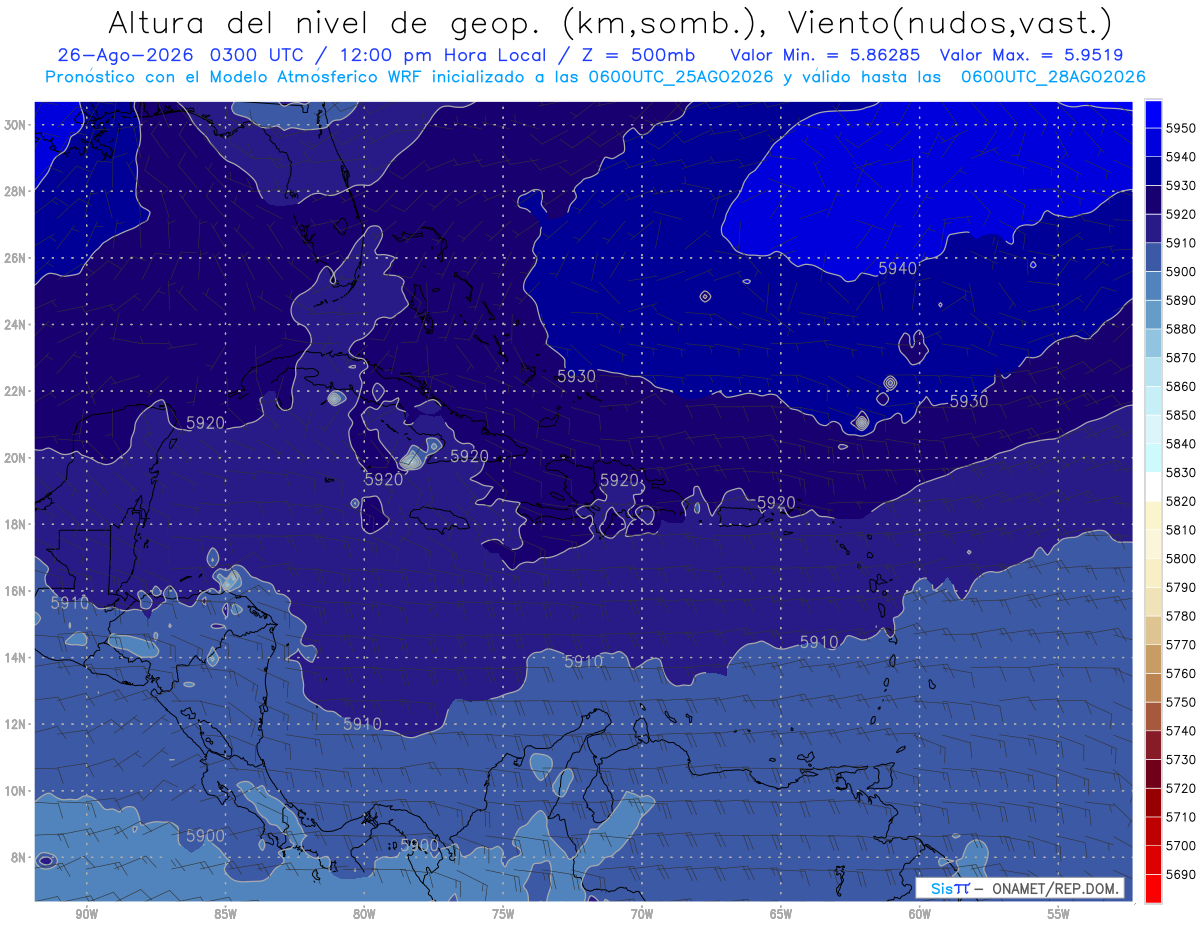The image size is (1200, 927).
Task: Click the 65W longitude axis label
Action: [781, 915]
